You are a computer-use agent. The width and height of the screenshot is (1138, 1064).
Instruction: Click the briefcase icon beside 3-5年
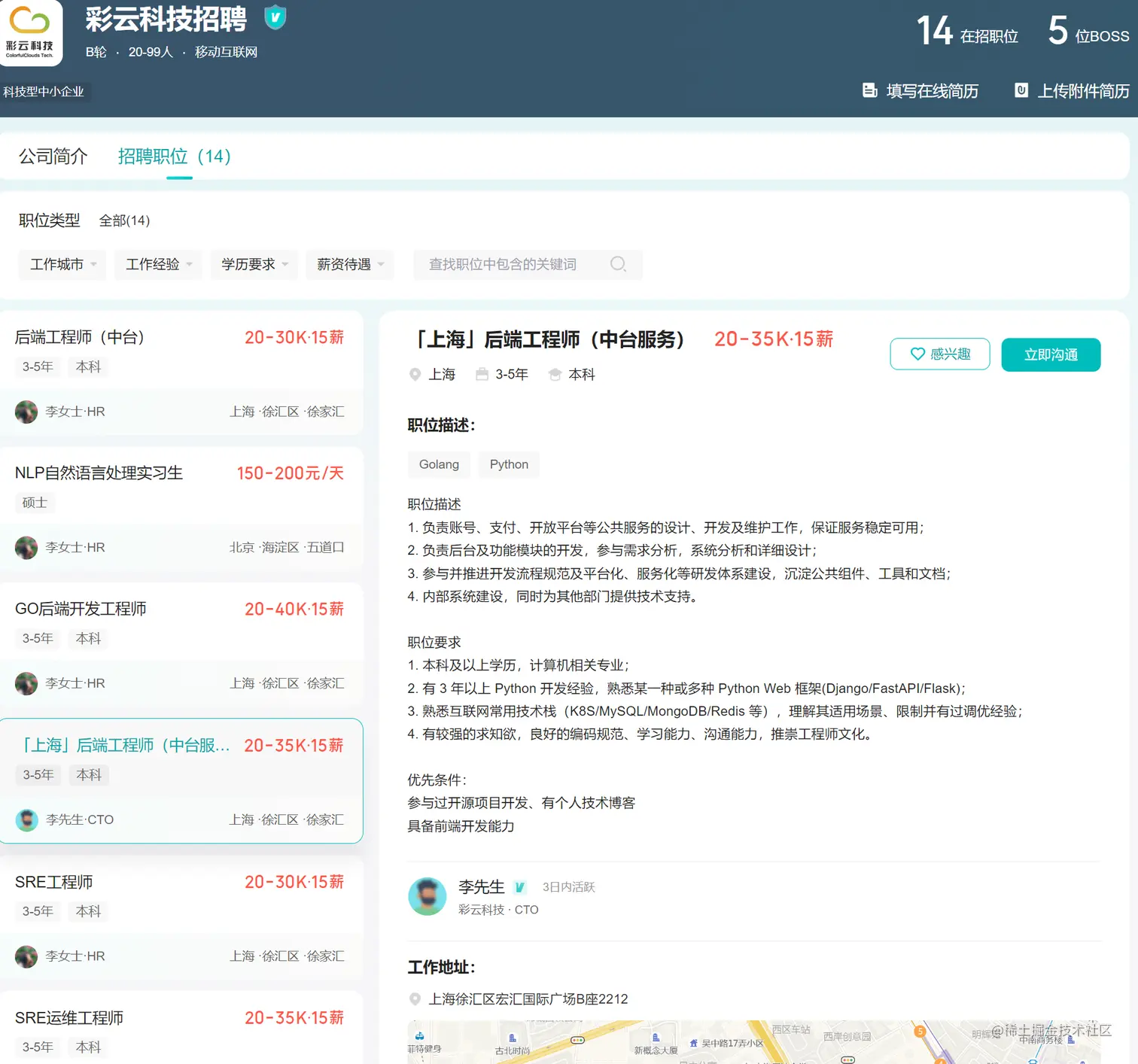482,374
